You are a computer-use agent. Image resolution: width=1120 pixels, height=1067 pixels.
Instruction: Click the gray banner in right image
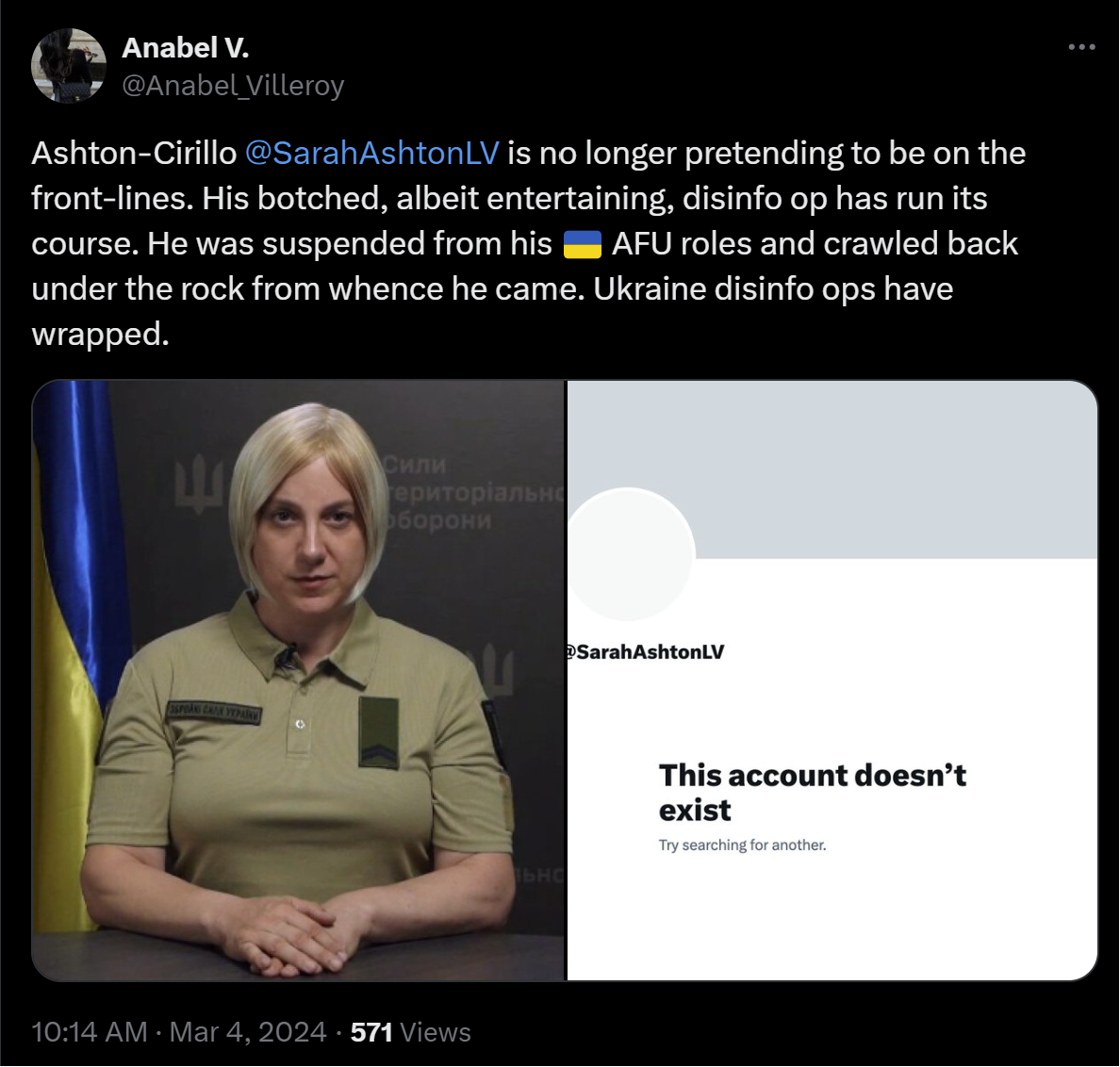pos(832,469)
